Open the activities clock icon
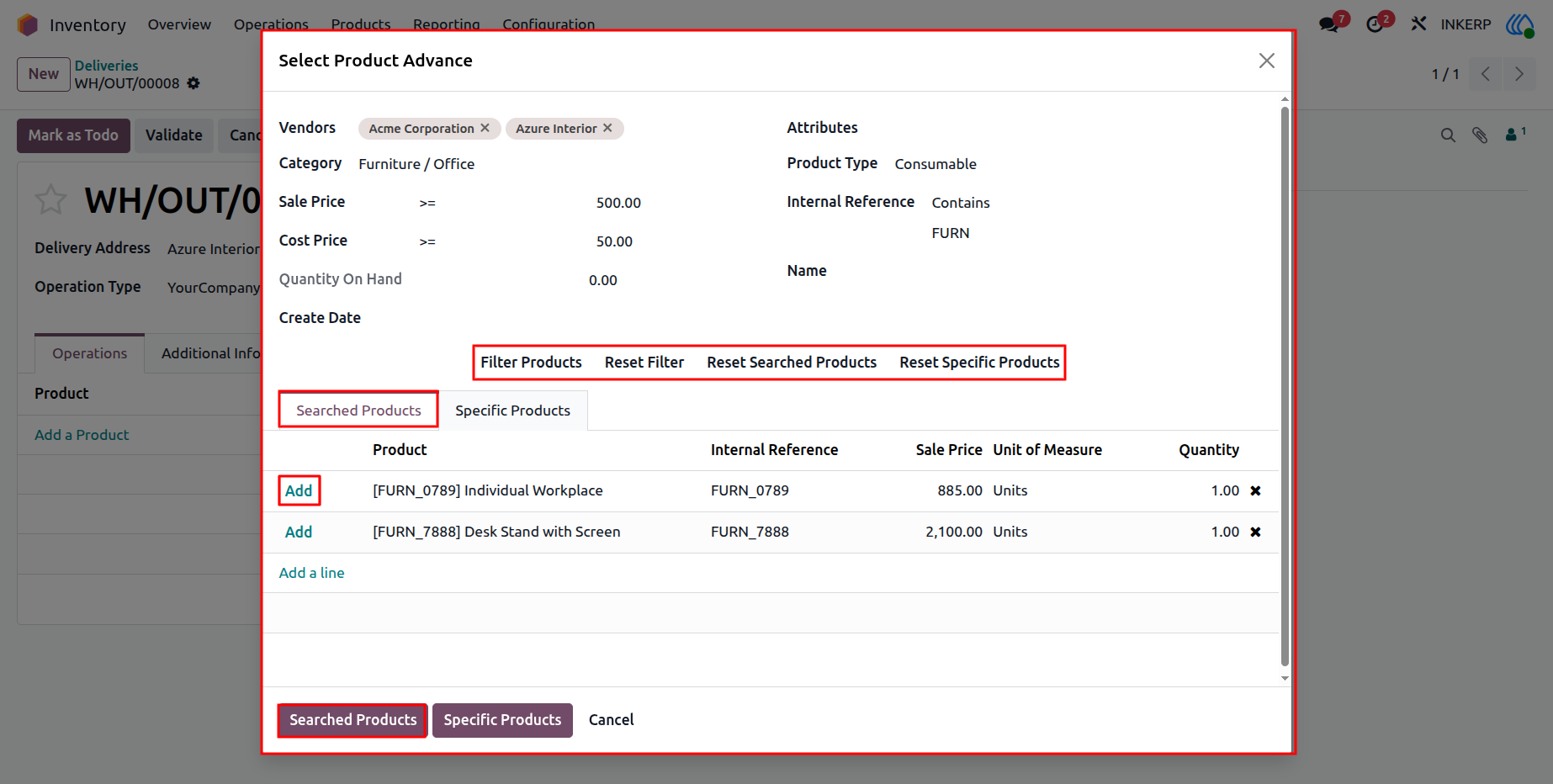 [x=1375, y=24]
